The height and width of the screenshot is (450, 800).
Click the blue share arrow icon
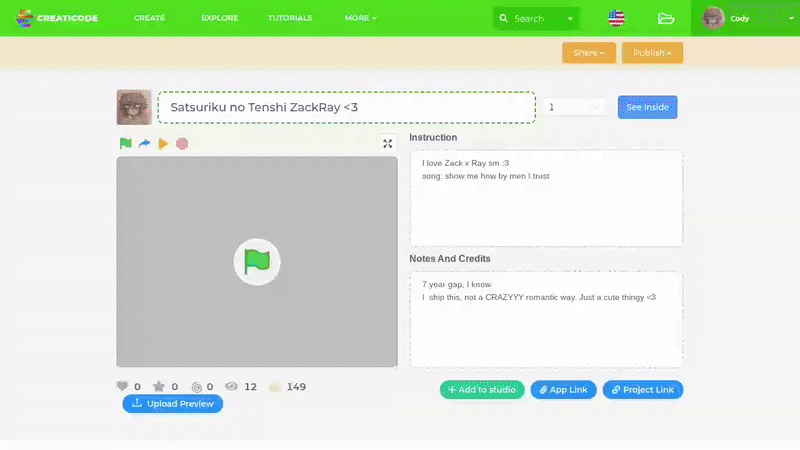(144, 144)
